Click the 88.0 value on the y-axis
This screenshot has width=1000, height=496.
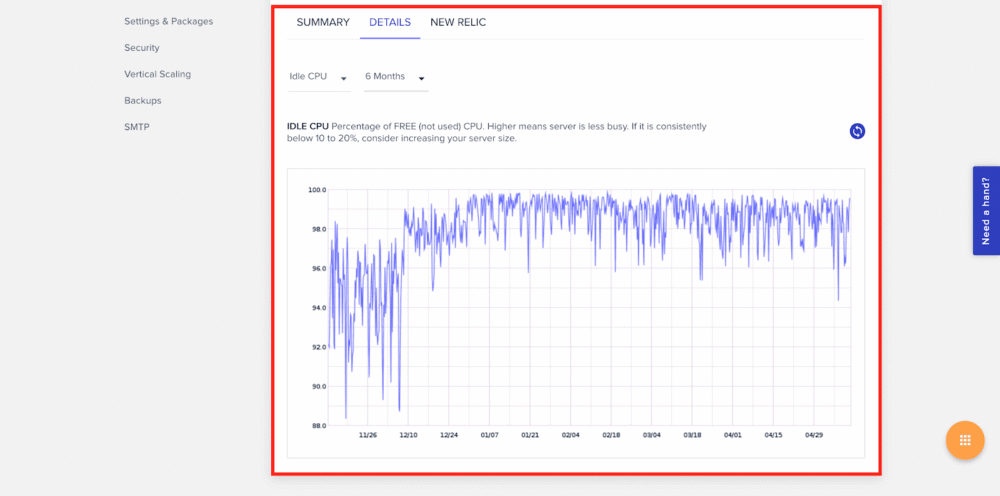[x=317, y=426]
